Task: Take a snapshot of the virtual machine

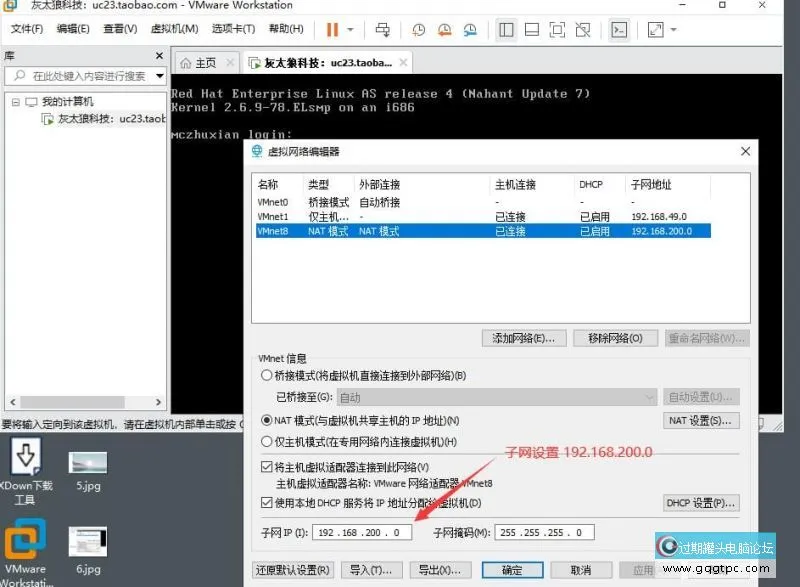Action: coord(417,30)
